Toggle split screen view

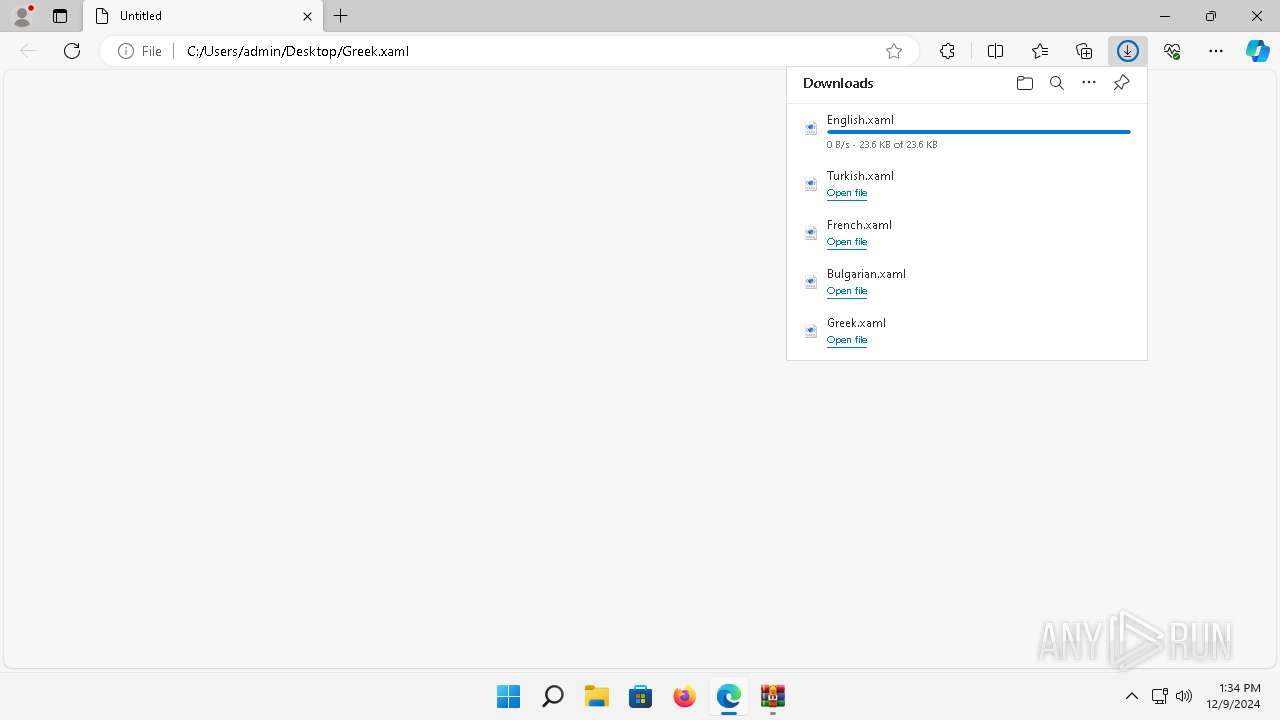[995, 51]
